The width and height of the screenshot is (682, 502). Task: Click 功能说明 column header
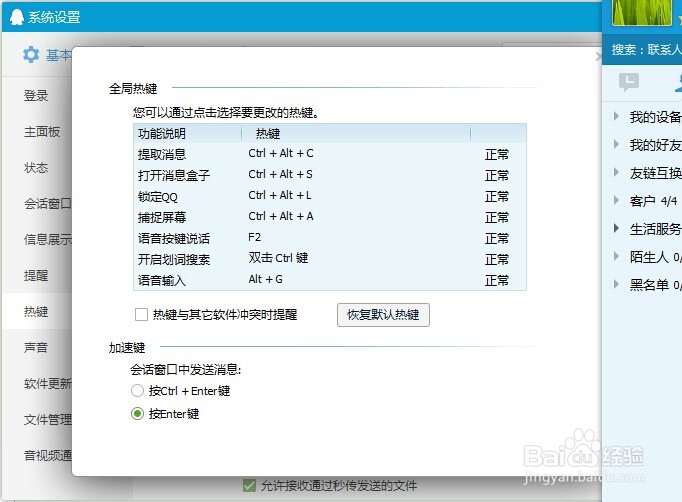187,134
